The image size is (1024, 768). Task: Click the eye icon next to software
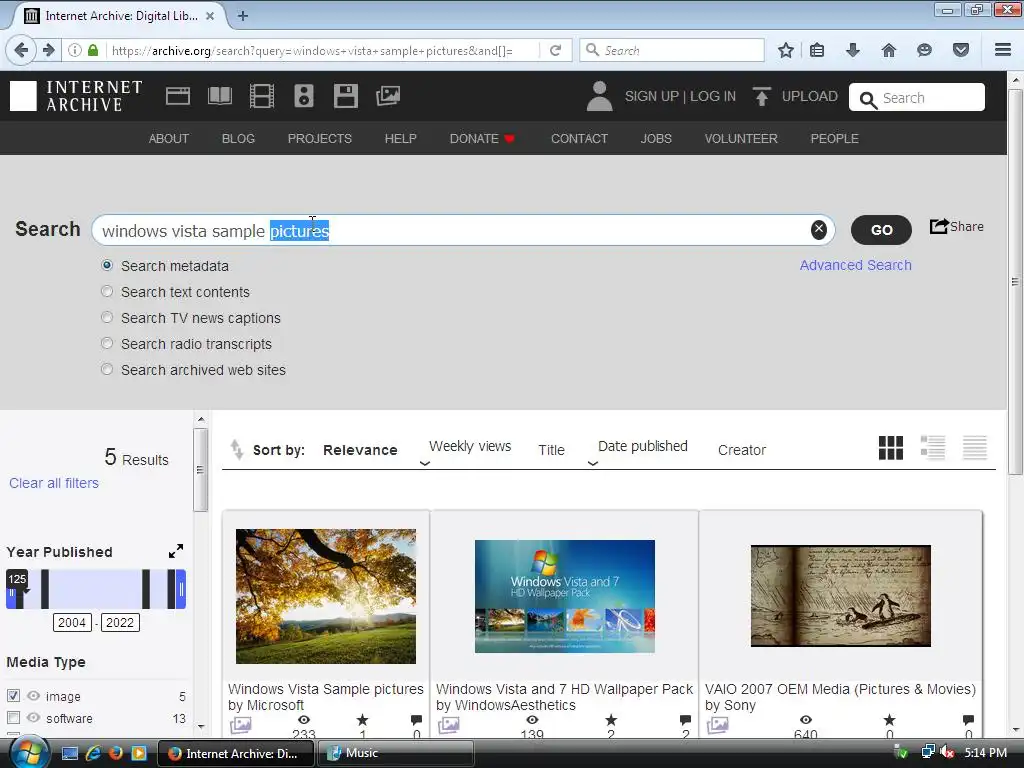[33, 718]
